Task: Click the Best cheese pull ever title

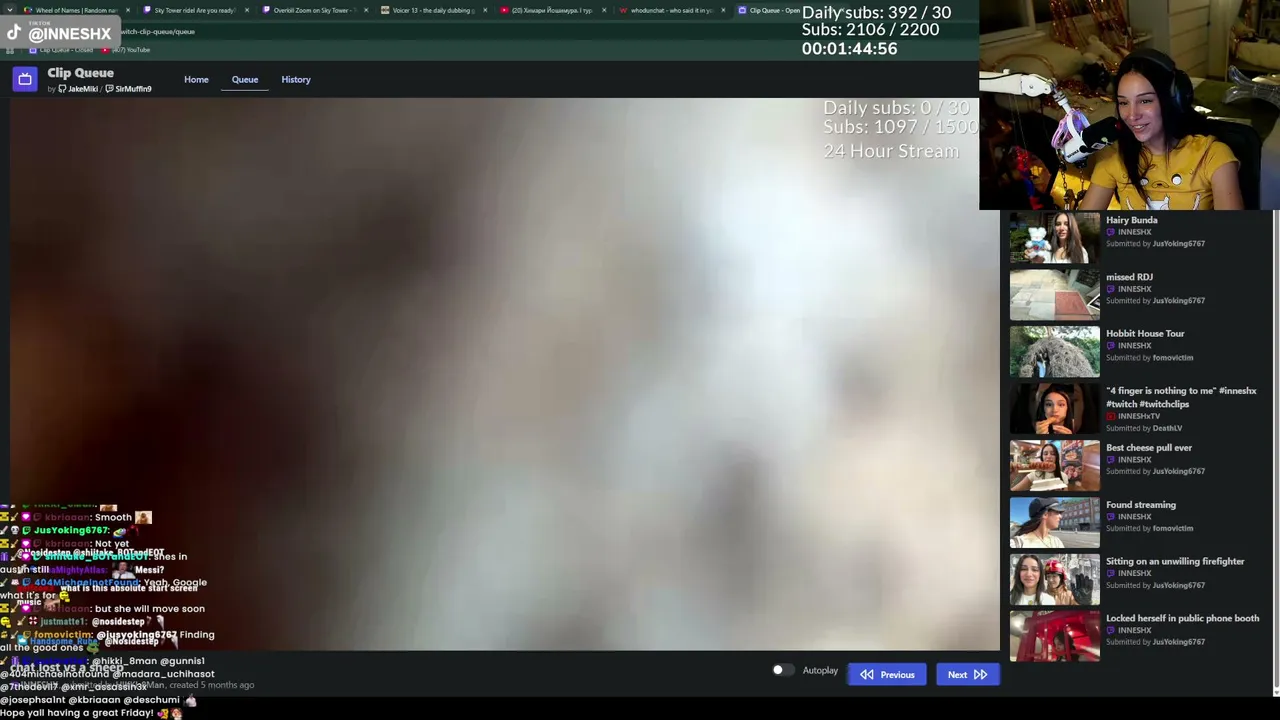Action: point(1149,448)
